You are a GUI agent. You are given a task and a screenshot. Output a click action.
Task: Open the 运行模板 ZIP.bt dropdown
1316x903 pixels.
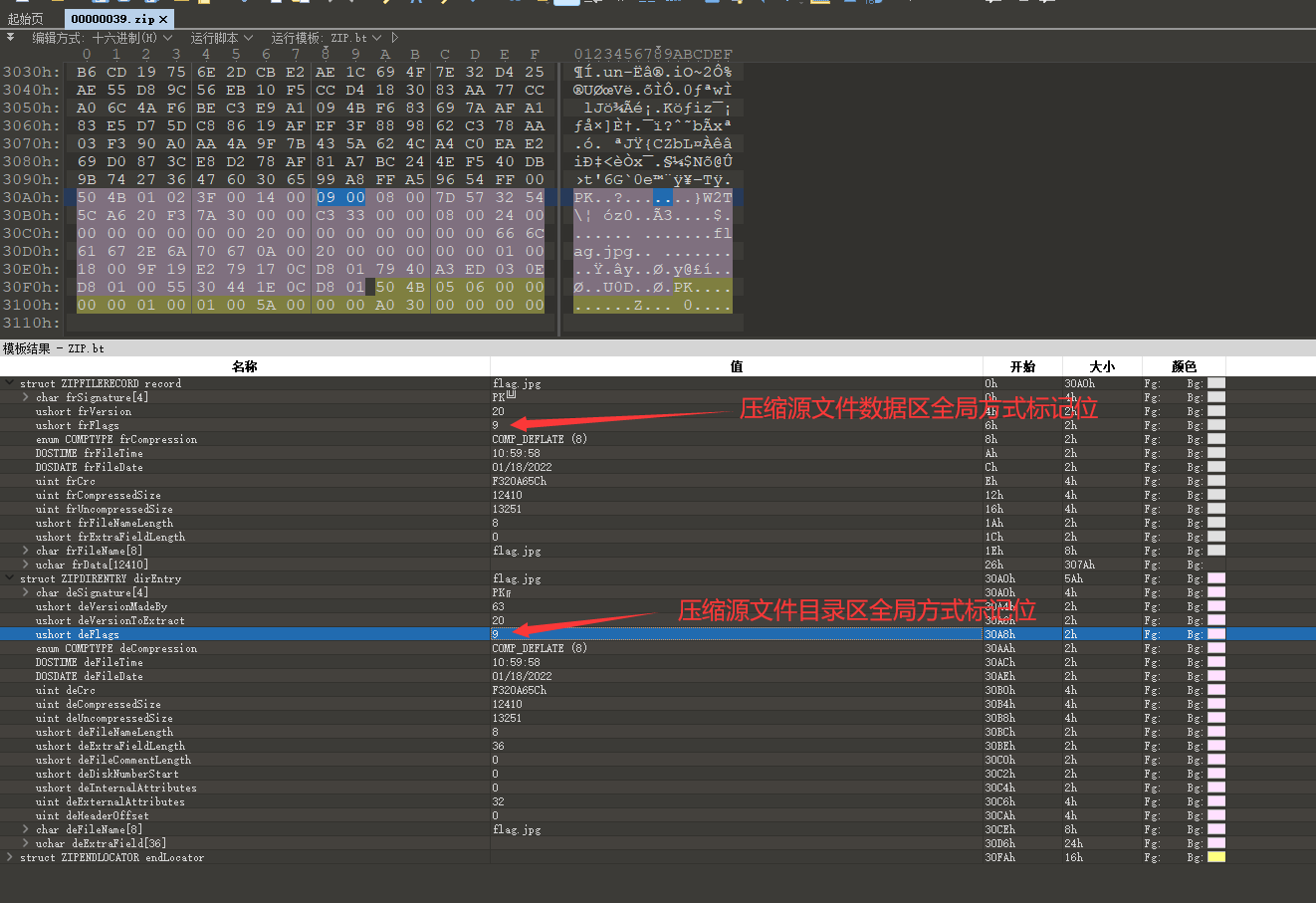click(327, 38)
